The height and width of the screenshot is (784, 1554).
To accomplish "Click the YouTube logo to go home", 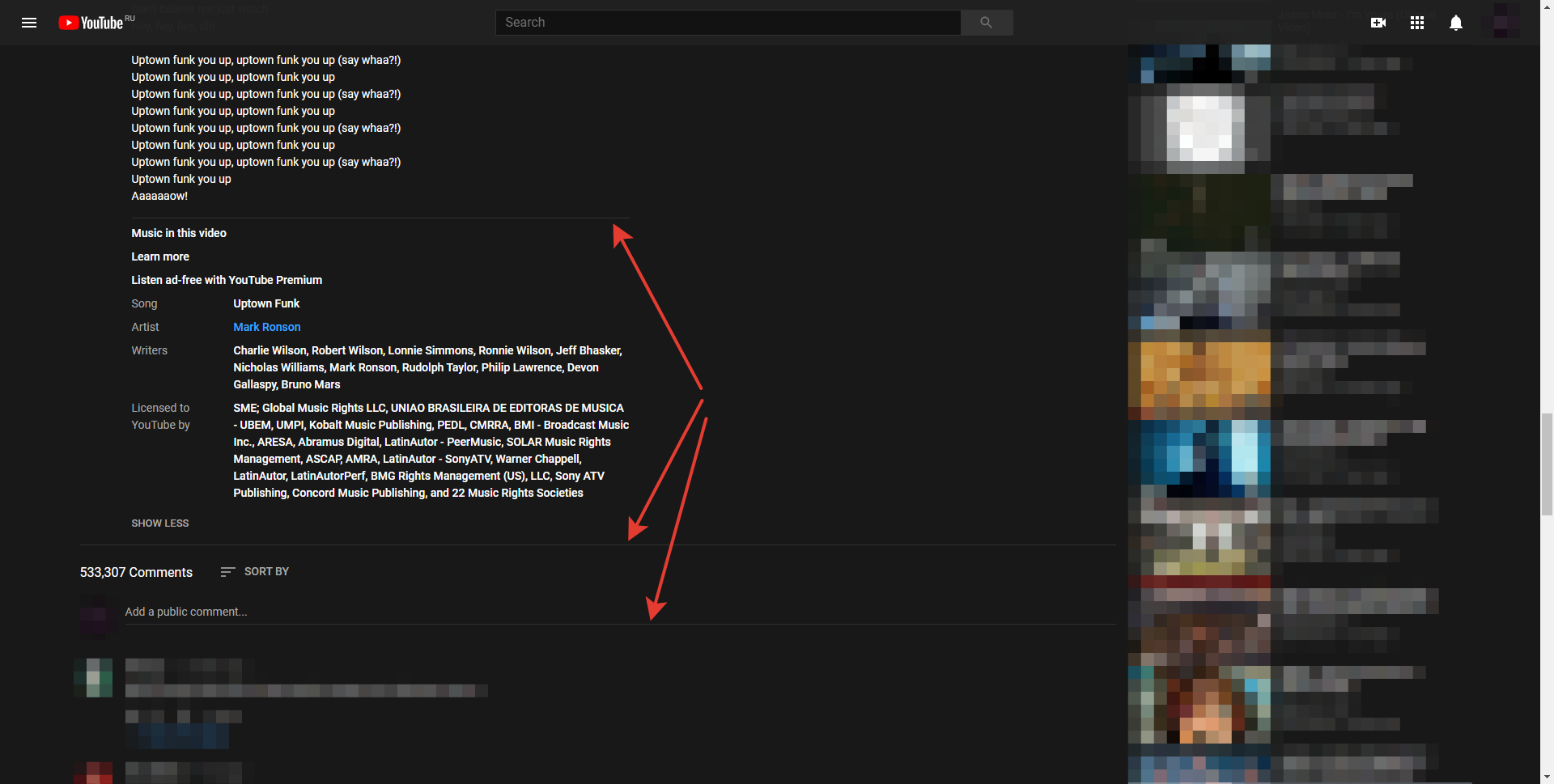I will pyautogui.click(x=91, y=23).
